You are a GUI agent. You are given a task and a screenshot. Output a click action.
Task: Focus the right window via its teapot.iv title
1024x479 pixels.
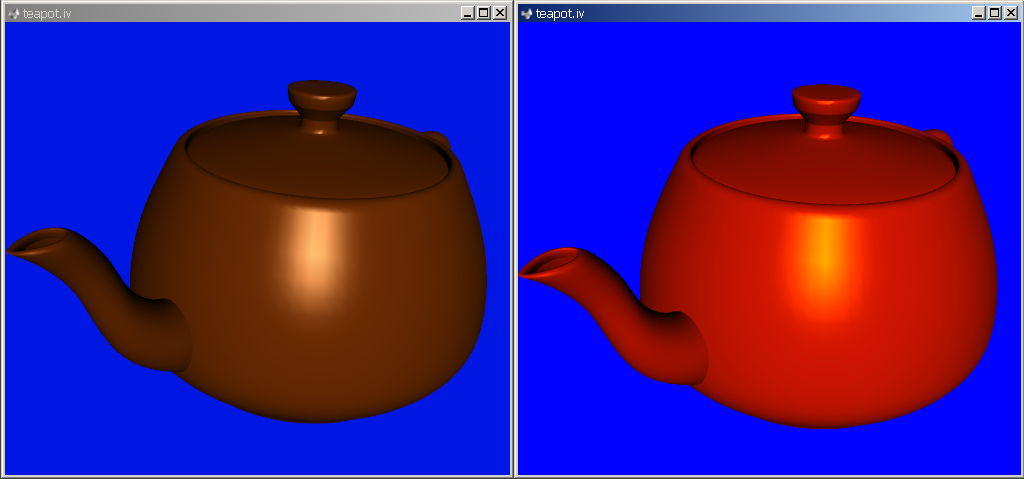(559, 13)
